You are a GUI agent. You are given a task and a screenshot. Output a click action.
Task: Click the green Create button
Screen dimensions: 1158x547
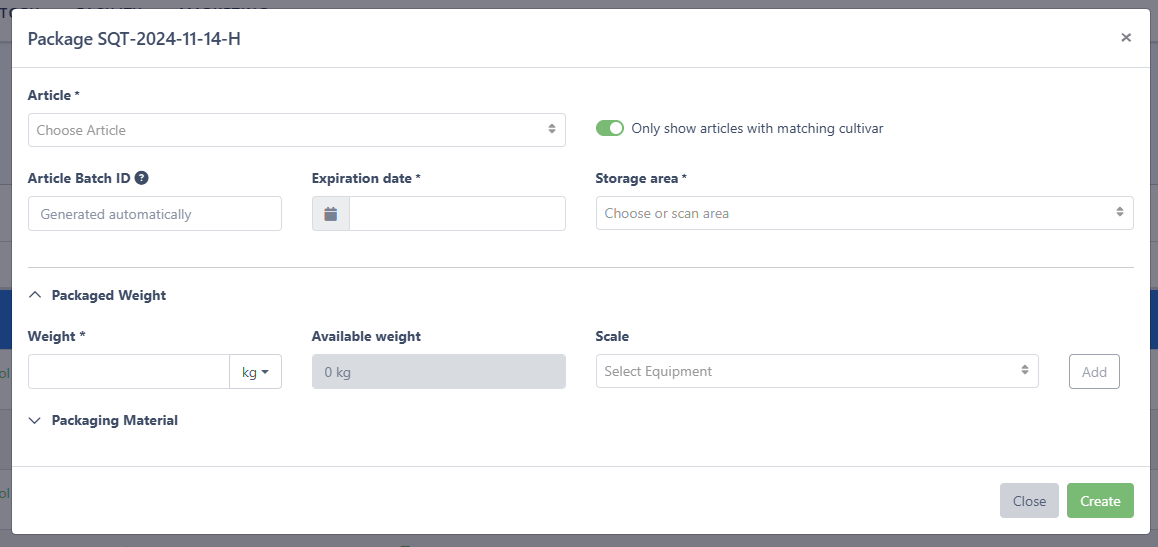(1099, 501)
